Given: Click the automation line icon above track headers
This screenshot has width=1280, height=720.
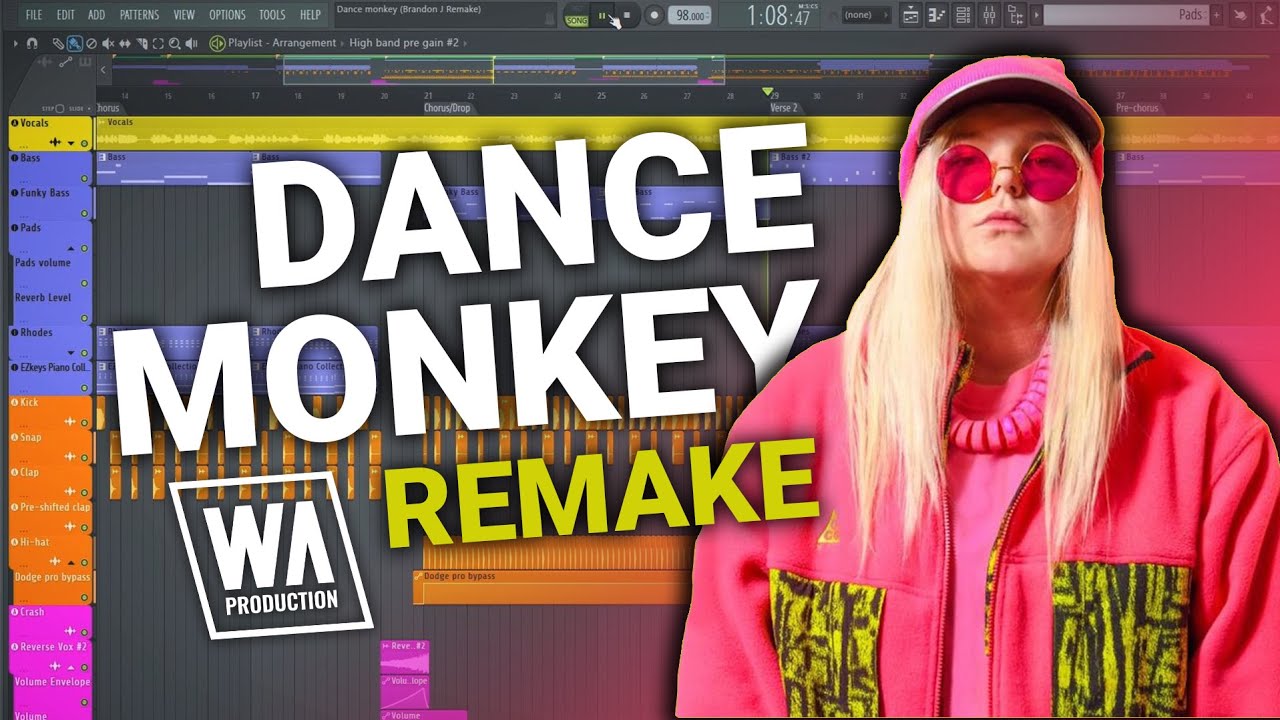Looking at the screenshot, I should pos(66,61).
